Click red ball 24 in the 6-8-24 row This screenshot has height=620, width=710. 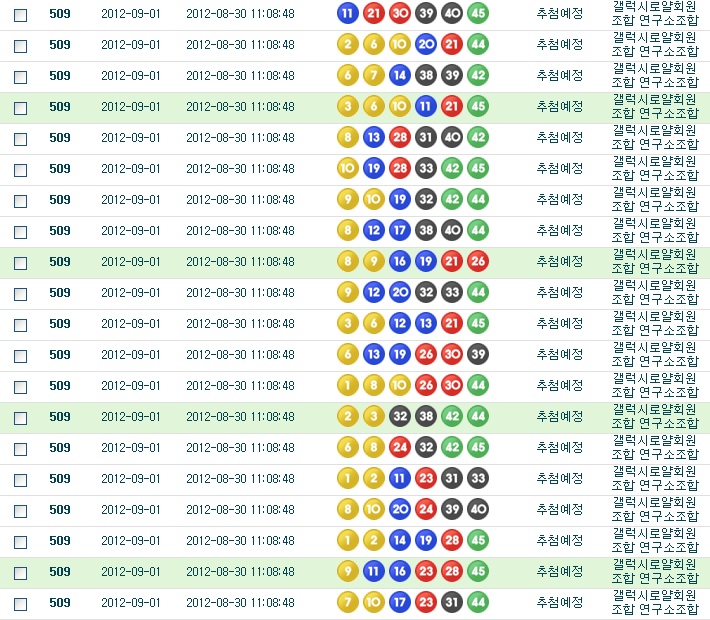click(400, 447)
